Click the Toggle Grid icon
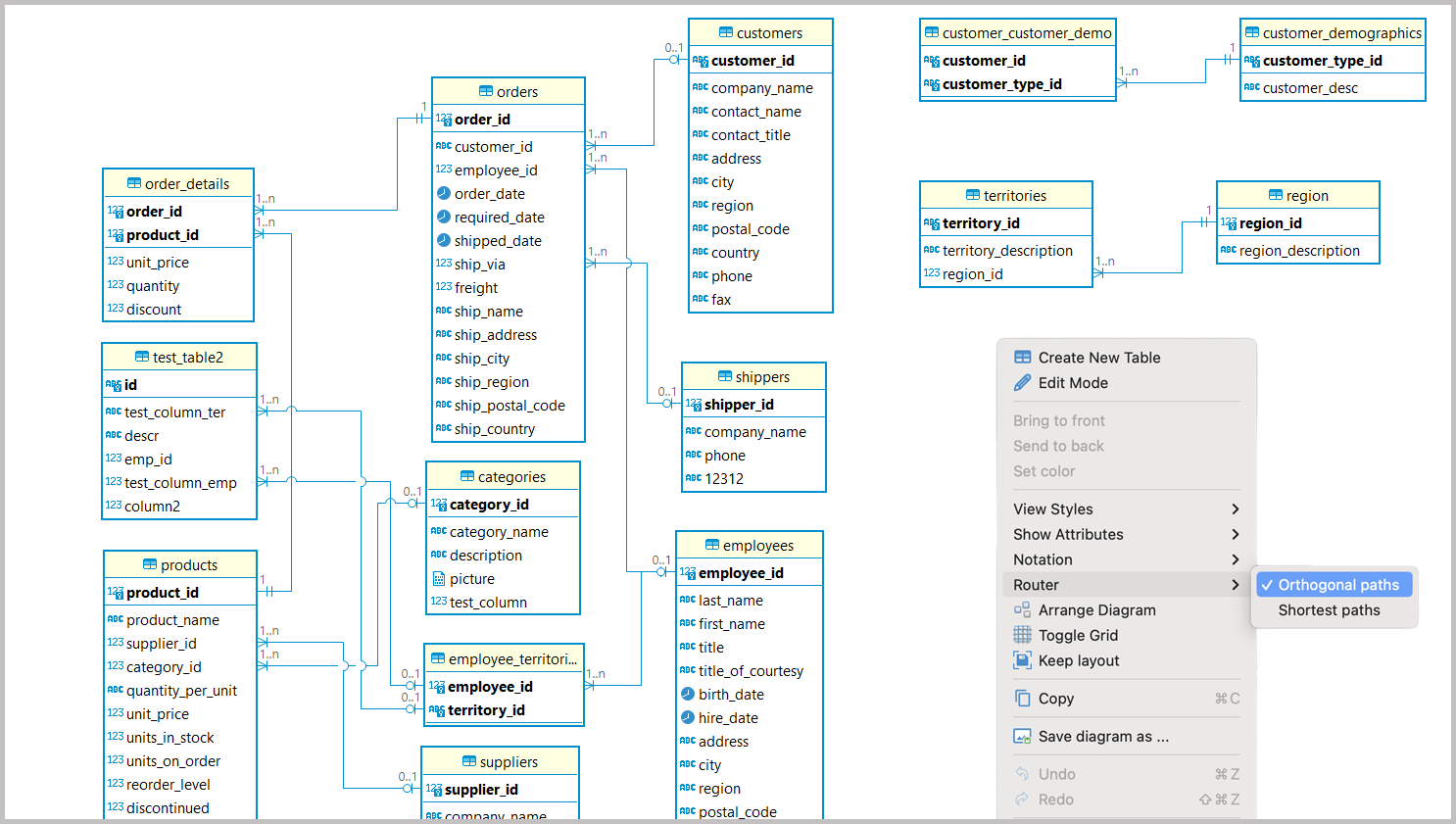Image resolution: width=1456 pixels, height=824 pixels. pyautogui.click(x=1022, y=635)
